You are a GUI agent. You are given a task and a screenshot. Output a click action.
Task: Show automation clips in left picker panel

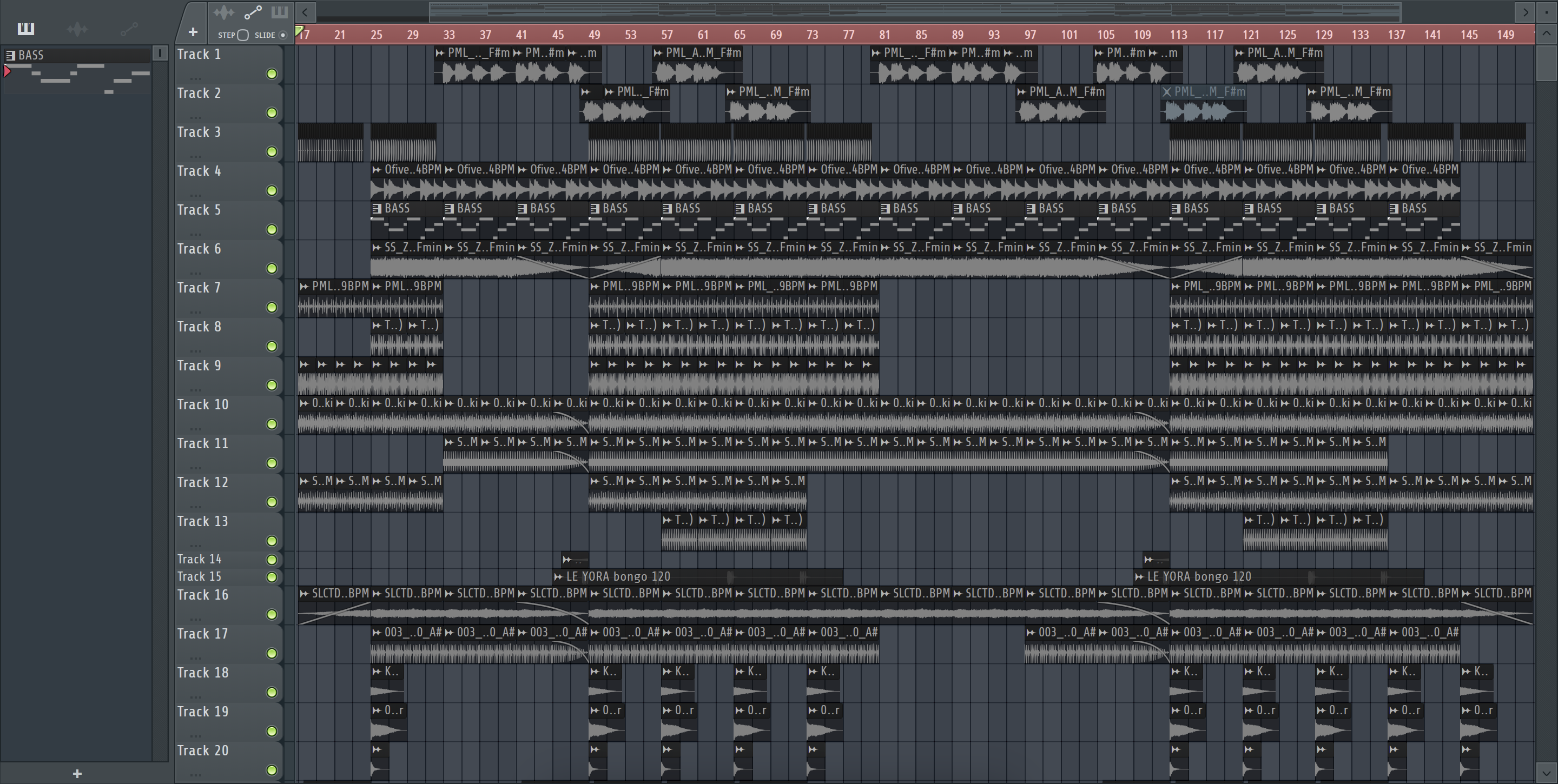pyautogui.click(x=129, y=29)
